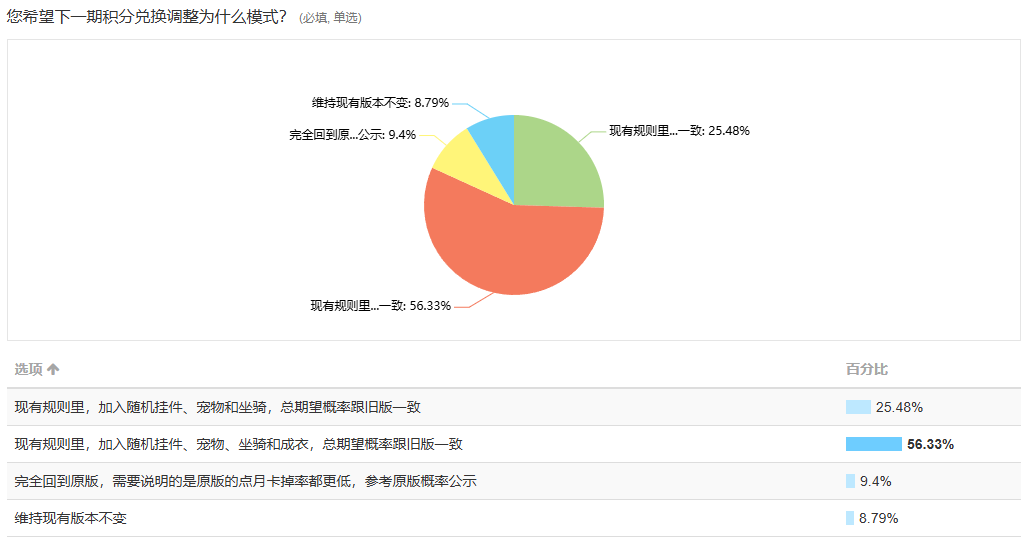Click the pie label reading 25.48%
This screenshot has height=546, width=1032.
click(679, 131)
